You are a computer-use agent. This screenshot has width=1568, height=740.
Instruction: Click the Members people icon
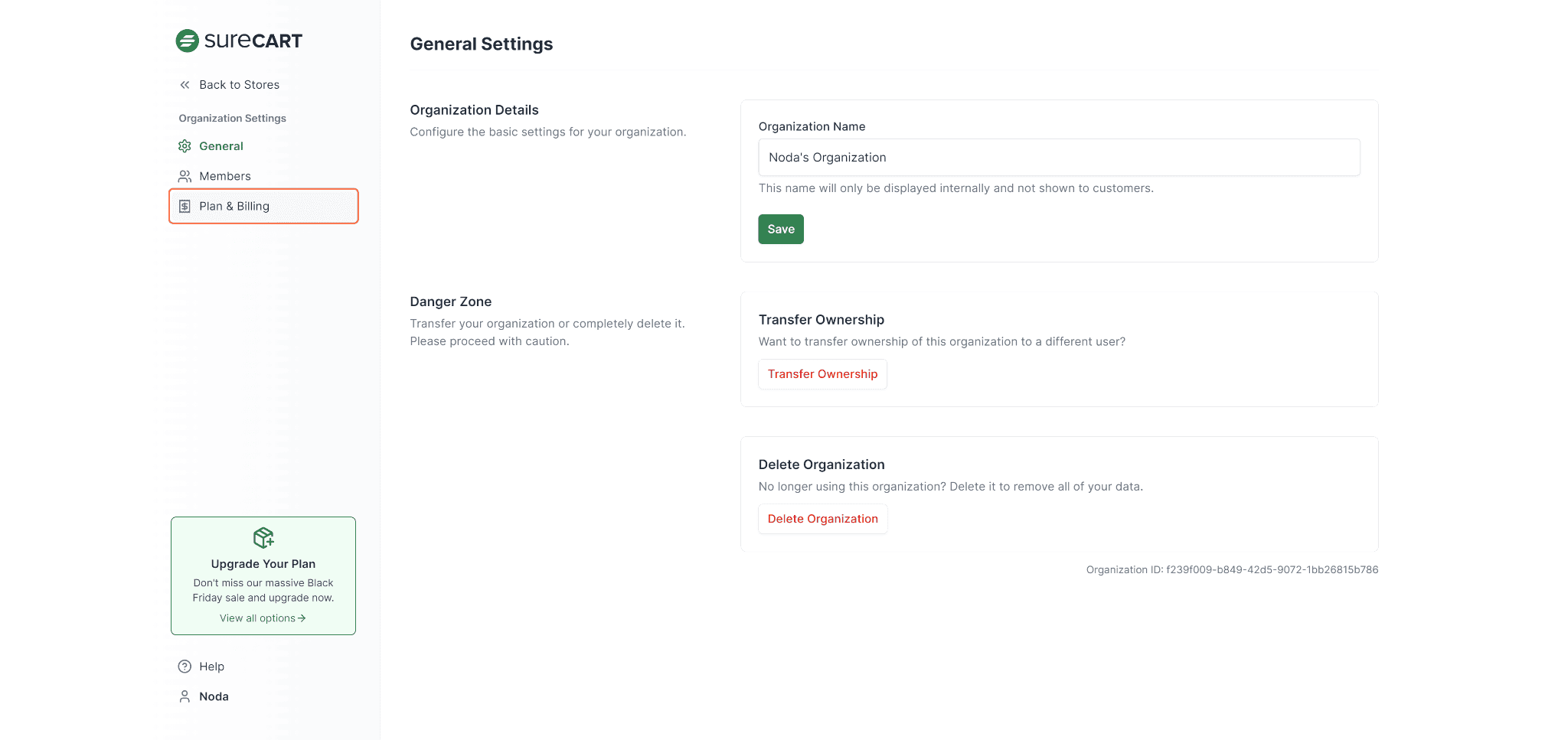click(x=185, y=176)
